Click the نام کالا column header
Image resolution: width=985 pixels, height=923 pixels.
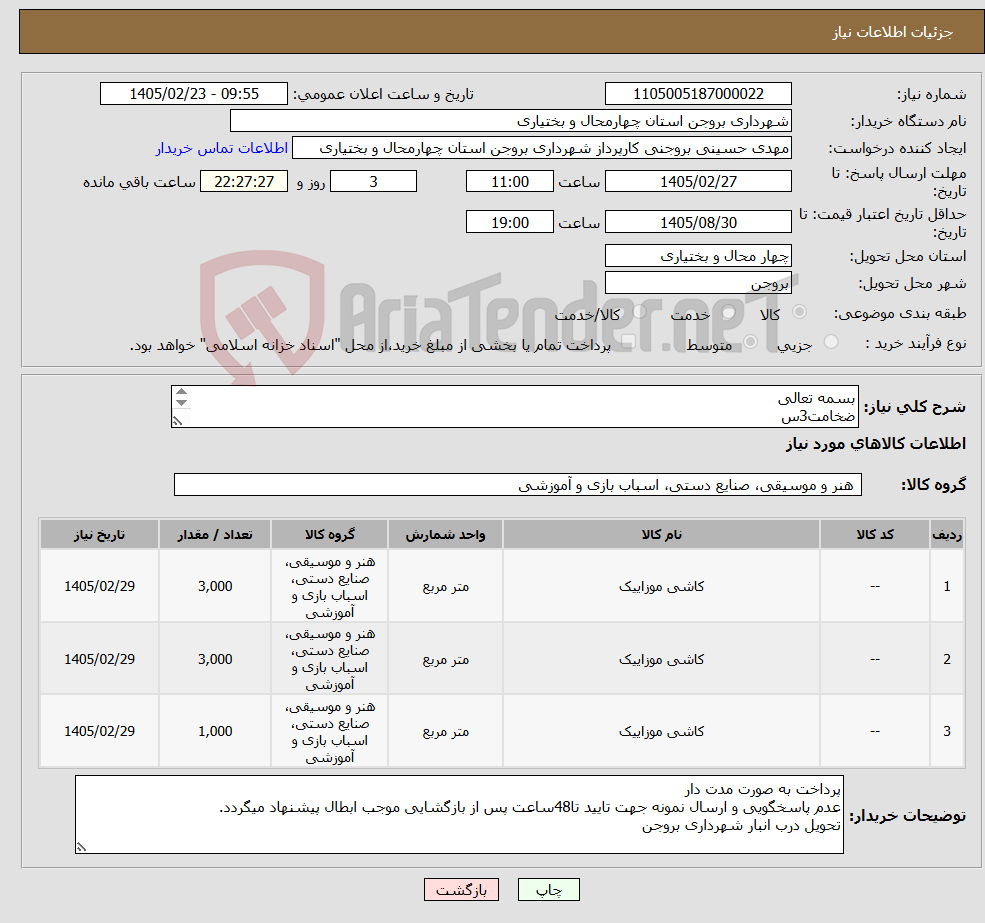pos(661,534)
